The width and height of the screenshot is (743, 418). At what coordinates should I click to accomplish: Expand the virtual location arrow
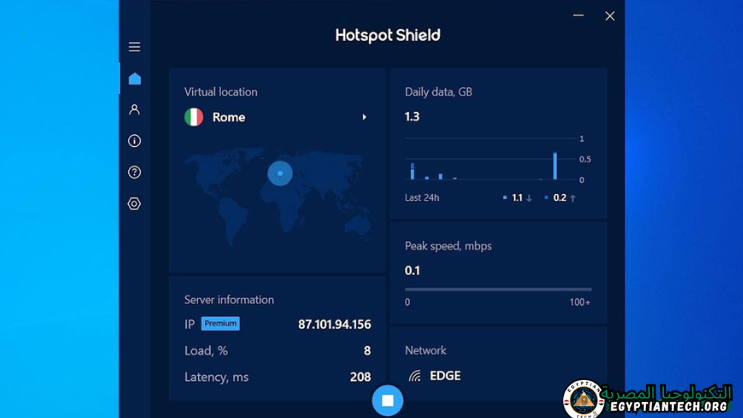[x=364, y=117]
